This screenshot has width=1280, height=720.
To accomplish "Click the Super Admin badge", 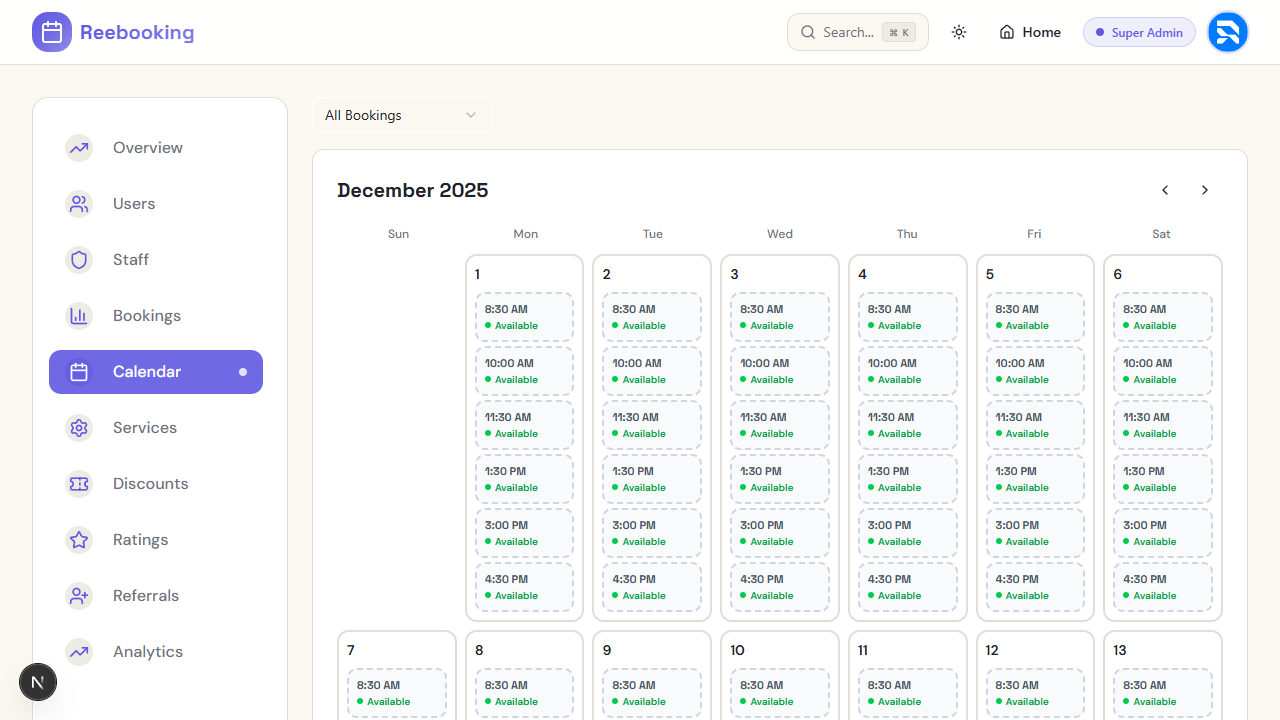I will [1139, 32].
